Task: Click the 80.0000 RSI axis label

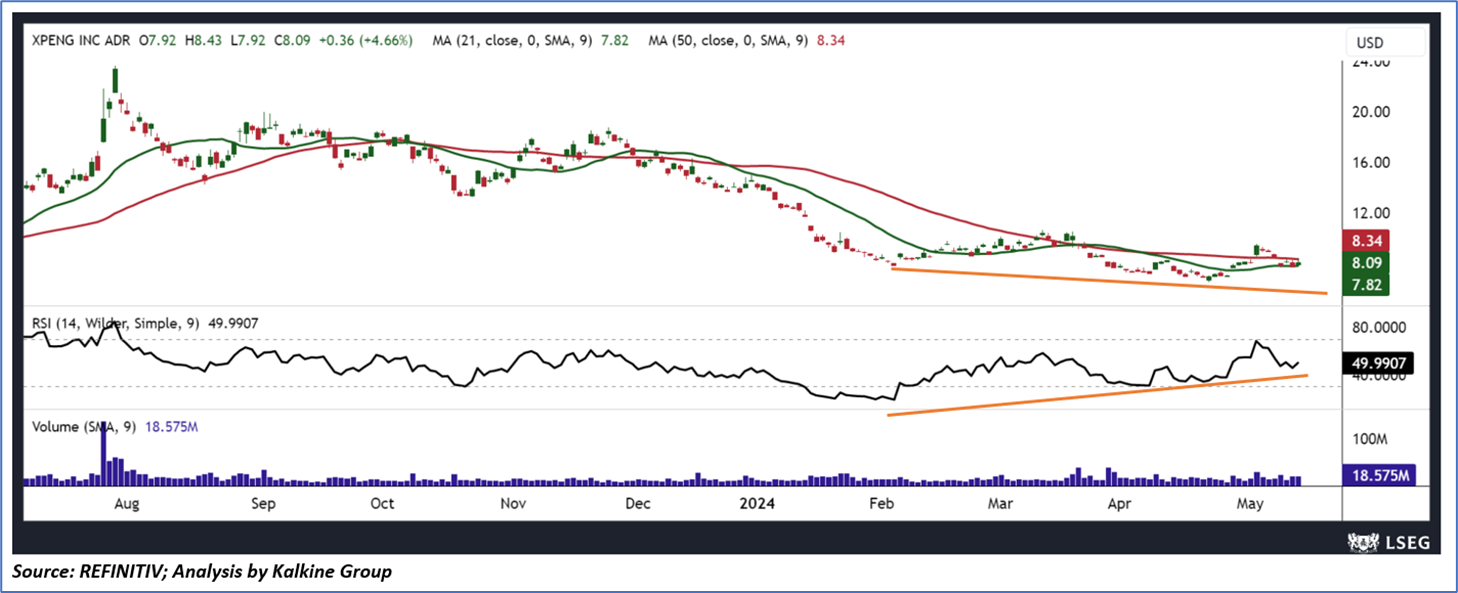Action: click(x=1378, y=327)
